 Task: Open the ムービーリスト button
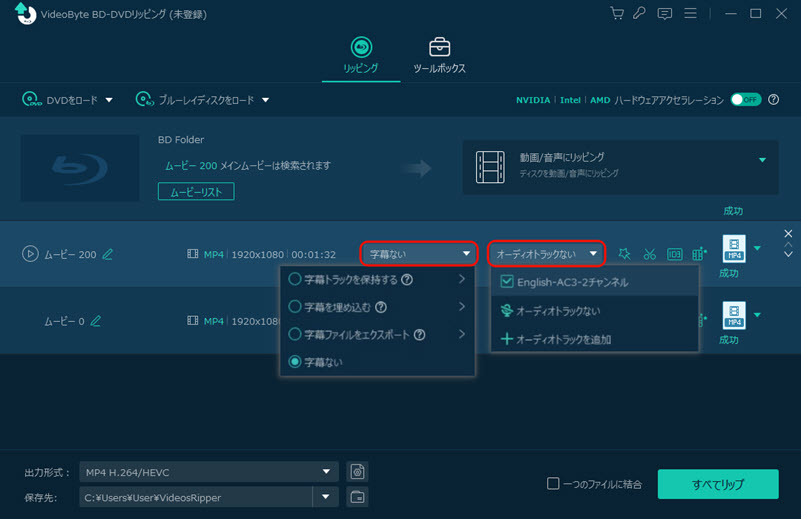pos(196,192)
